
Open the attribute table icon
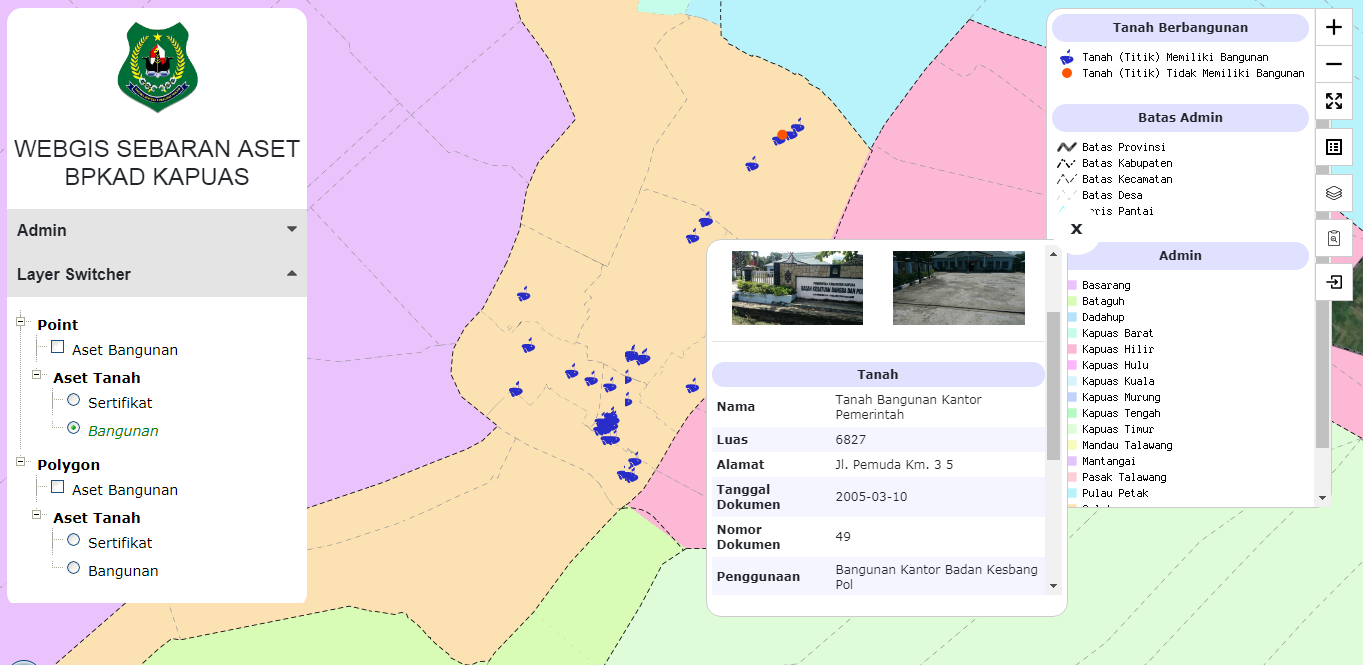point(1334,146)
